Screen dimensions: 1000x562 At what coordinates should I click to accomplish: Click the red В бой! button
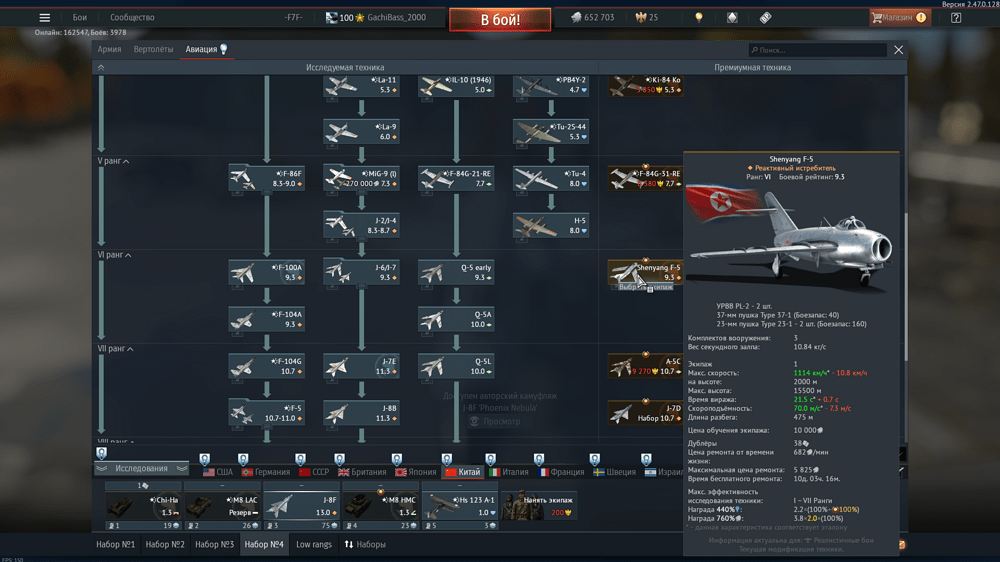[500, 20]
